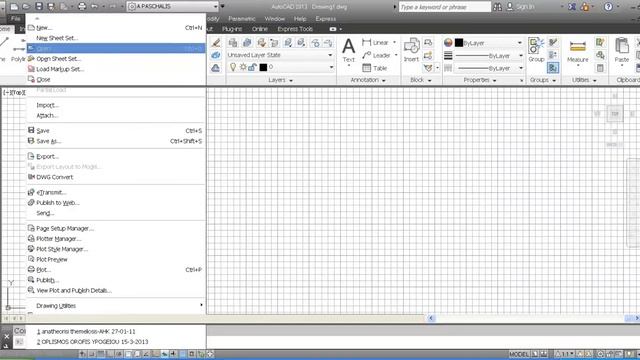The image size is (640, 360).
Task: Open the Express menu
Action: tap(325, 19)
